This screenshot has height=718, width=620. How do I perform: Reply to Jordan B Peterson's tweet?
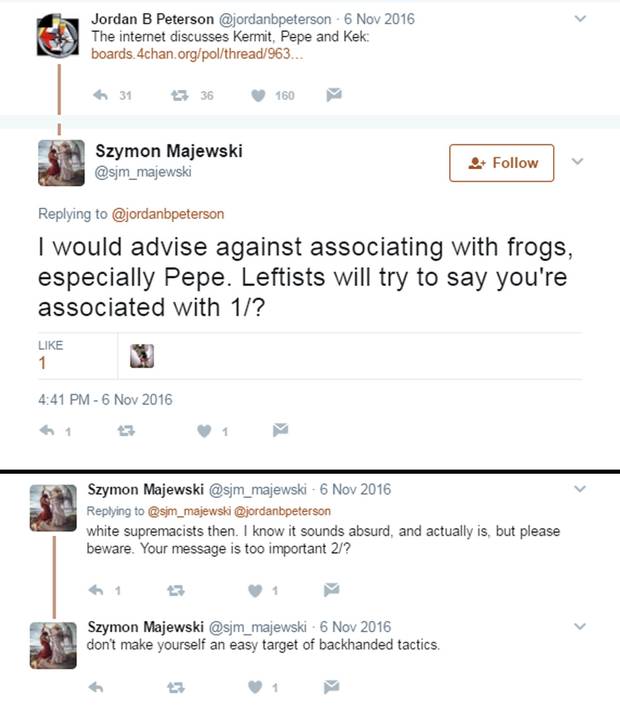click(100, 96)
